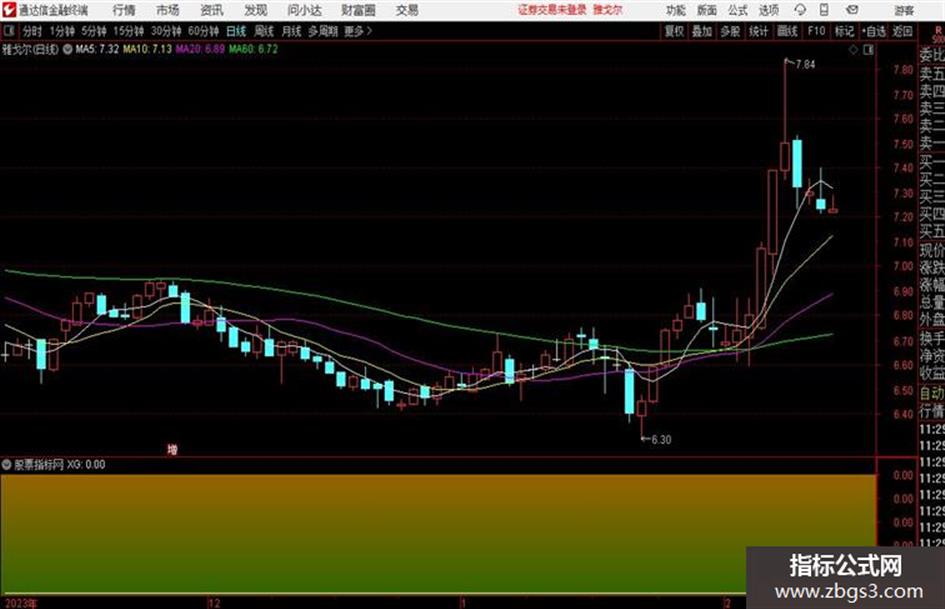The height and width of the screenshot is (609, 945).
Task: Click the 标记 mark button
Action: click(844, 31)
